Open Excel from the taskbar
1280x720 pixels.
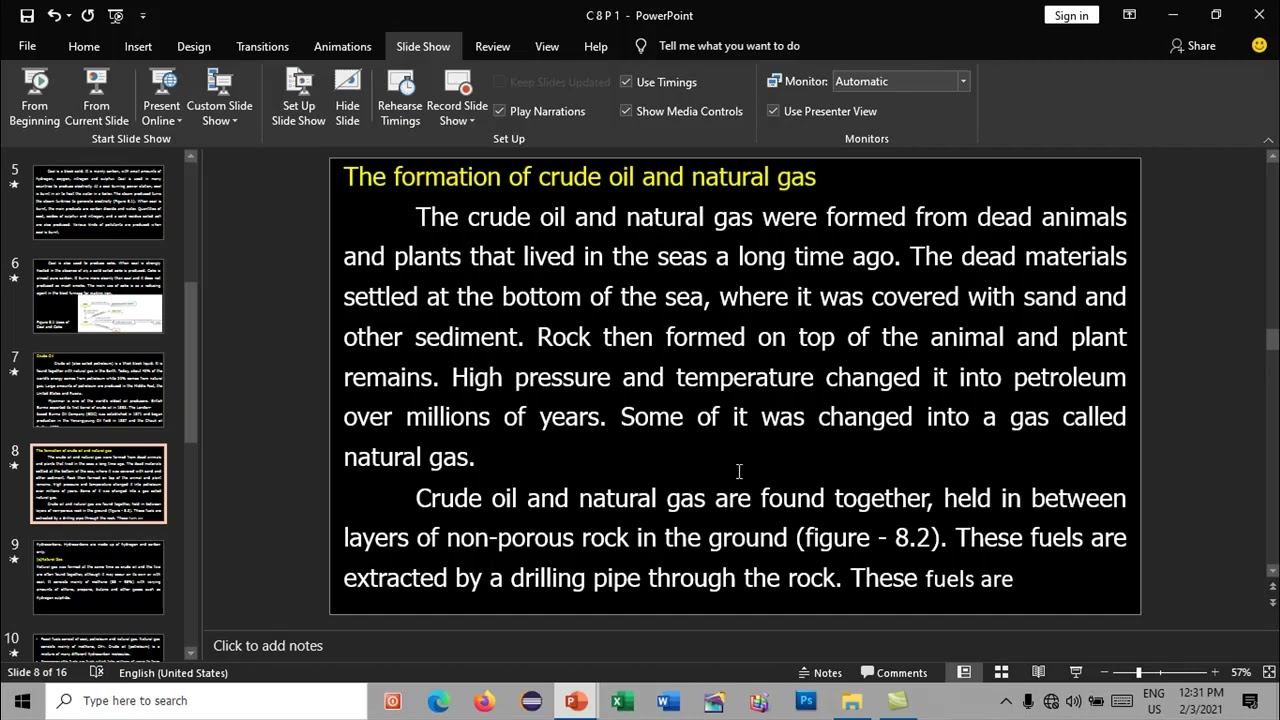tap(622, 701)
